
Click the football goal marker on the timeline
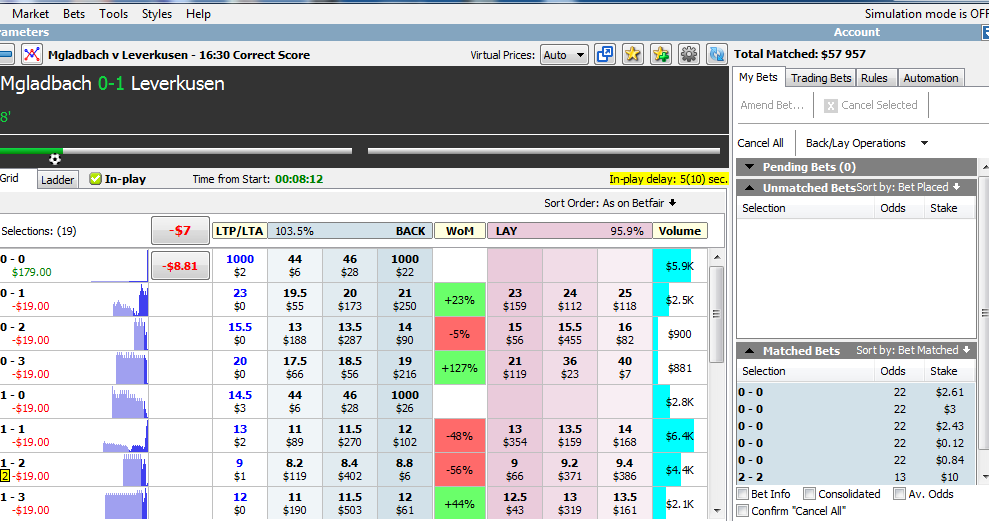coord(55,159)
